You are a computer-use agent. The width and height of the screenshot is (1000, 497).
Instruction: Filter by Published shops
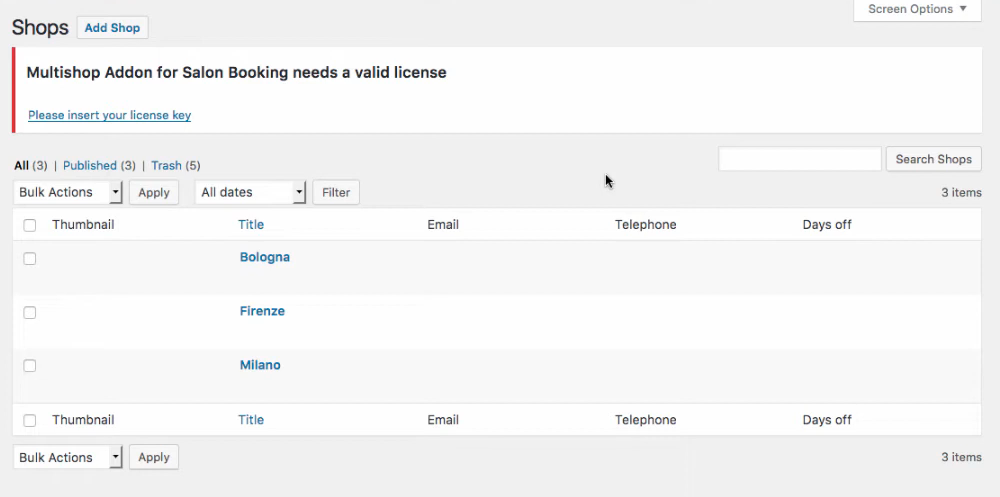click(90, 166)
